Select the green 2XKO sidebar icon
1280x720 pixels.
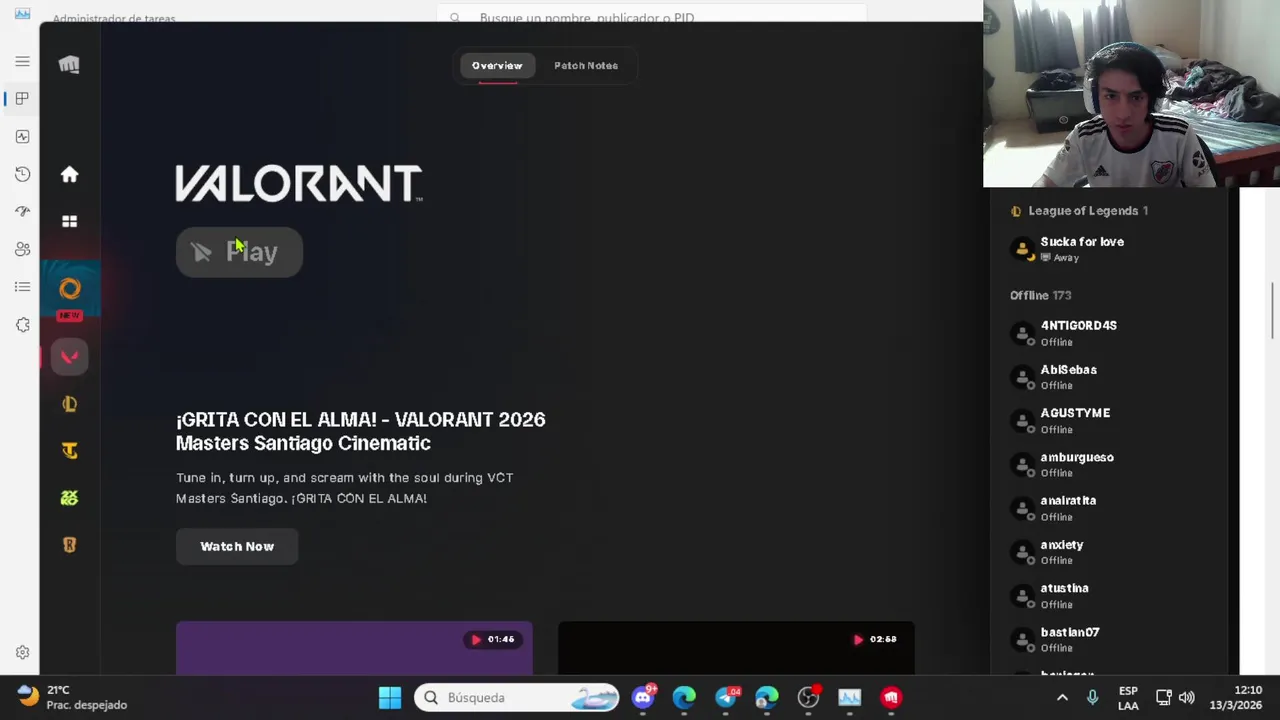[69, 498]
